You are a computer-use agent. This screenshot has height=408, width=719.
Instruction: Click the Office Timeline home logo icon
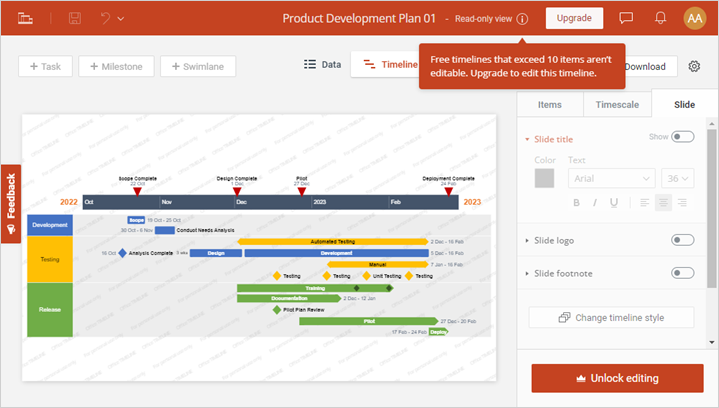click(25, 18)
